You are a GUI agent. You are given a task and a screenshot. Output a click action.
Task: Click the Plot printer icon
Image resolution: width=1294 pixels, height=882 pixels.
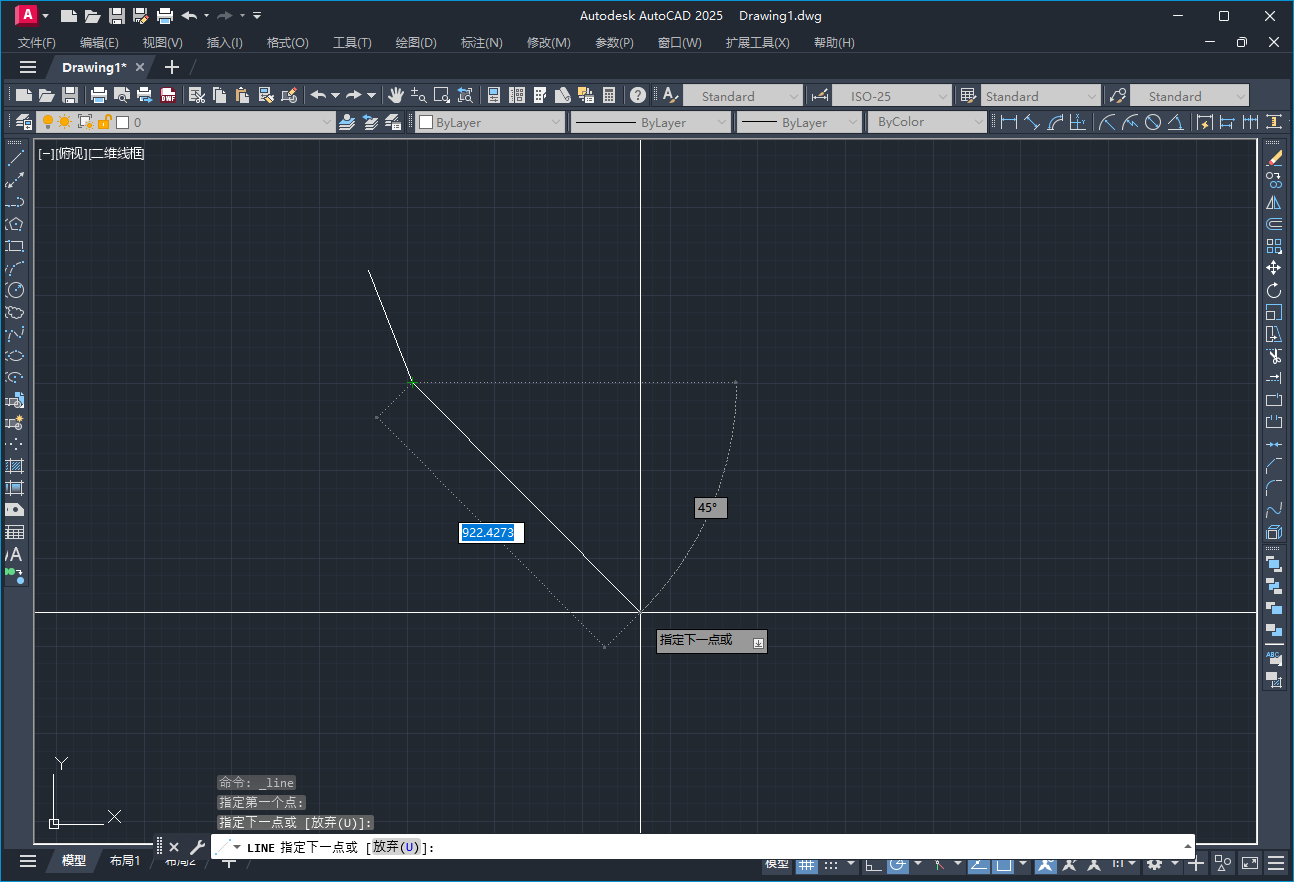point(99,96)
